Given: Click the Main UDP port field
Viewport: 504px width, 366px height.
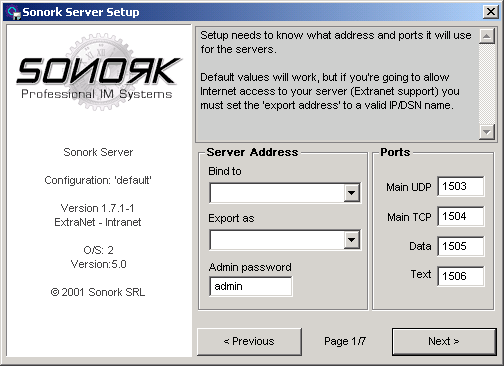Looking at the screenshot, I should [461, 186].
